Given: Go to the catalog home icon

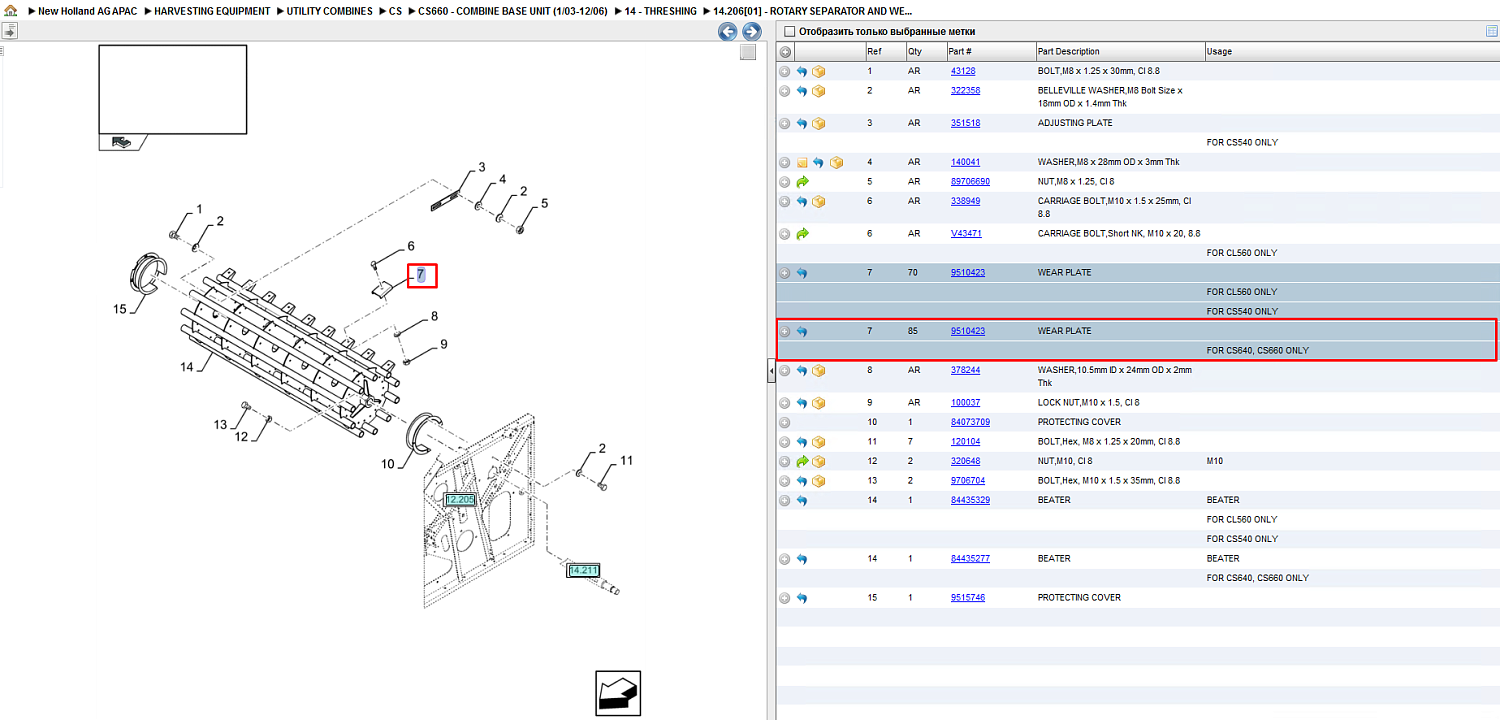Looking at the screenshot, I should pyautogui.click(x=11, y=11).
